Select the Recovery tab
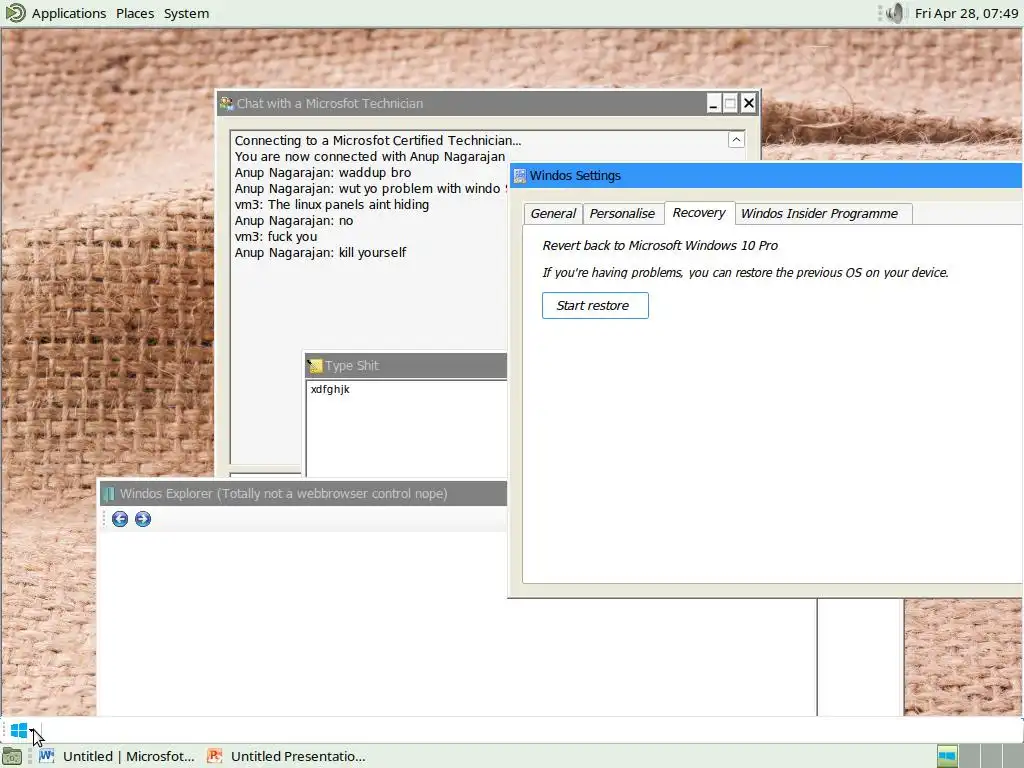The height and width of the screenshot is (768, 1024). (x=699, y=213)
